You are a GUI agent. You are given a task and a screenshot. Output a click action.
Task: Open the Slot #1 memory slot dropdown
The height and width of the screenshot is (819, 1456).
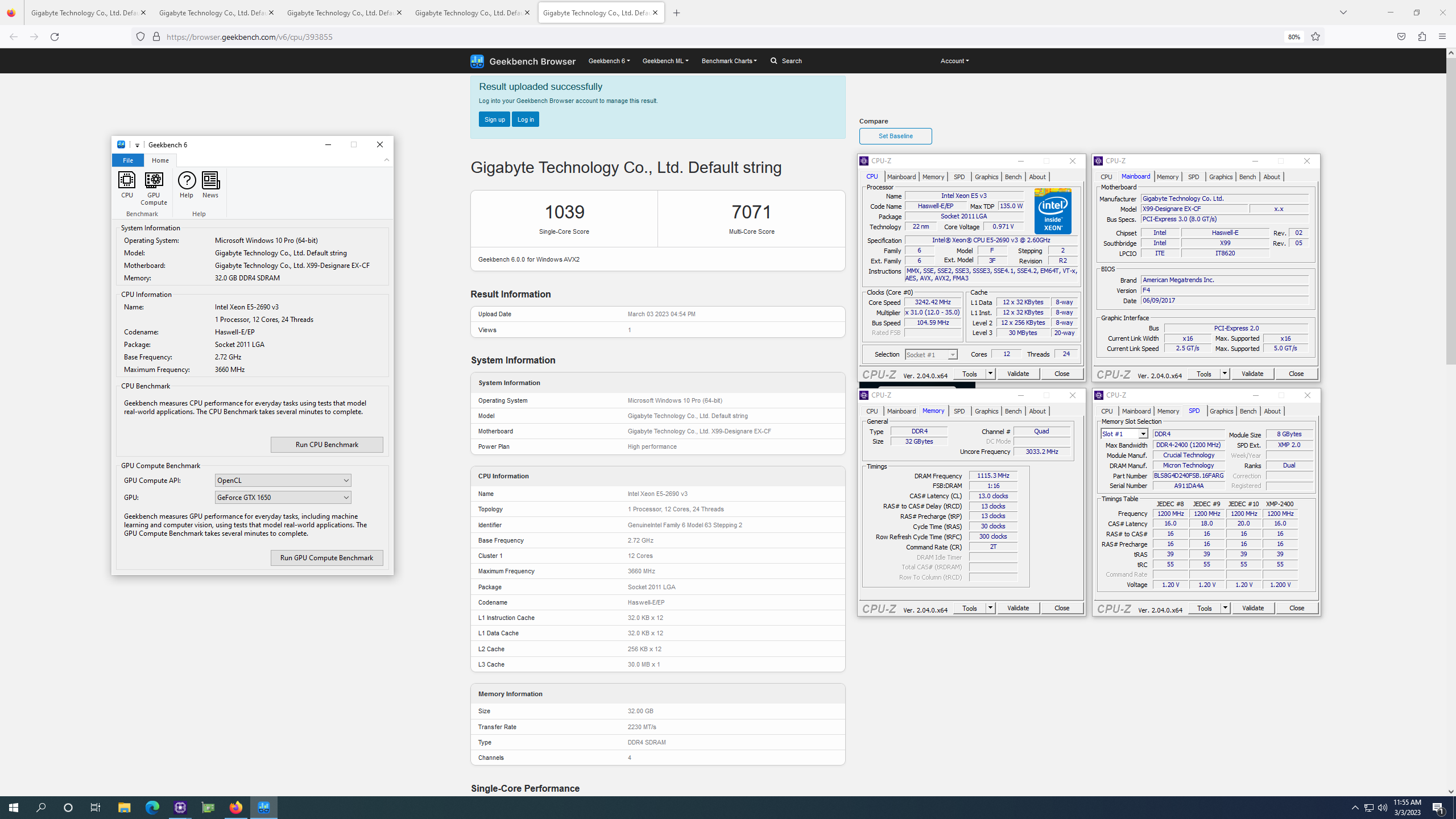coord(1124,434)
